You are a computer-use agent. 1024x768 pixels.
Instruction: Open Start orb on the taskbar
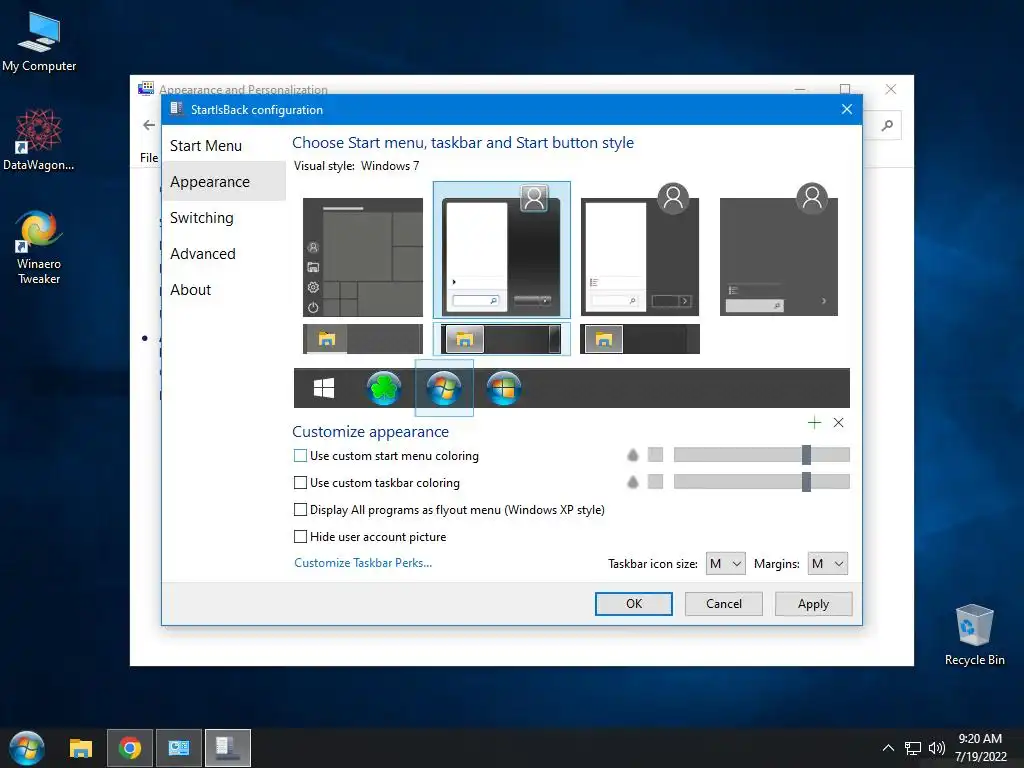click(27, 748)
